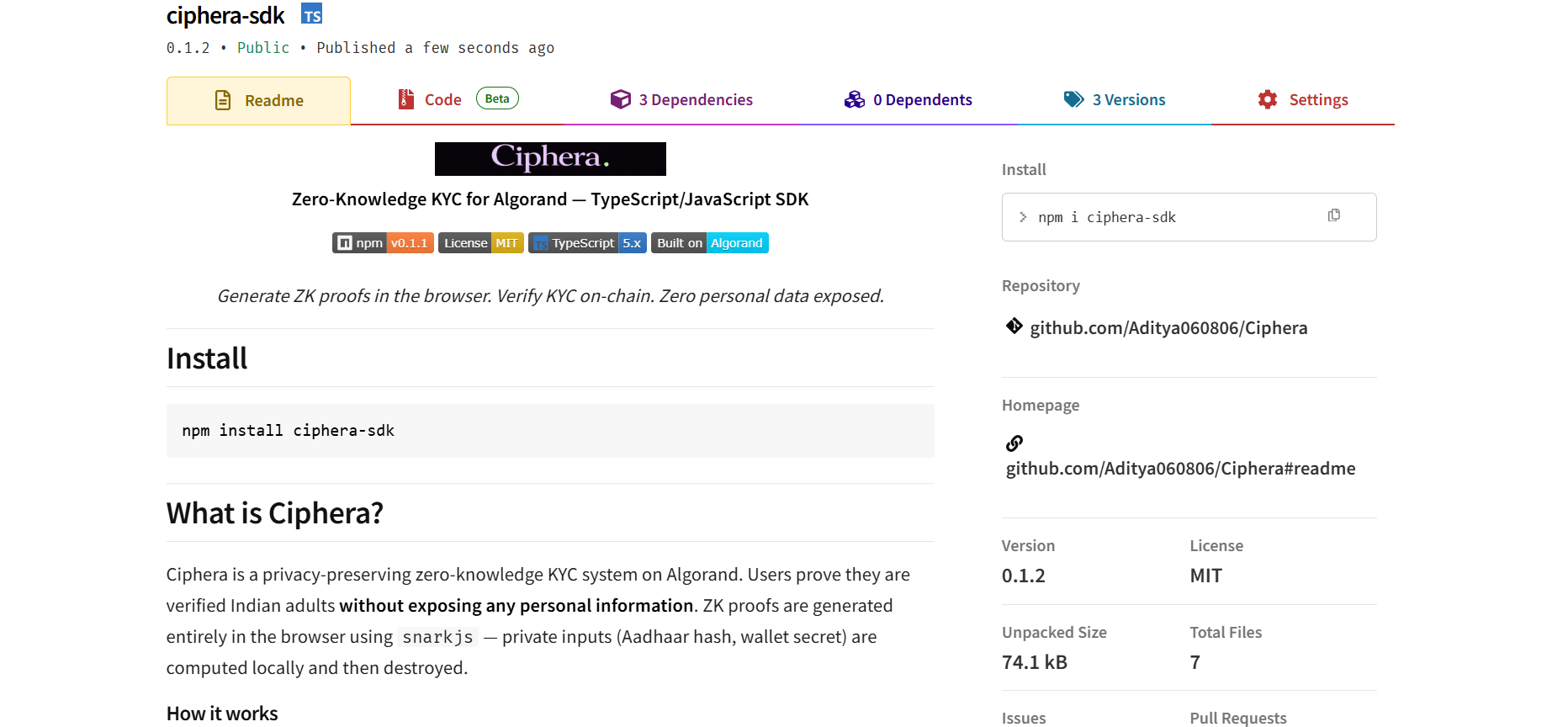This screenshot has width=1568, height=727.
Task: Click the Install readme heading
Action: (207, 358)
